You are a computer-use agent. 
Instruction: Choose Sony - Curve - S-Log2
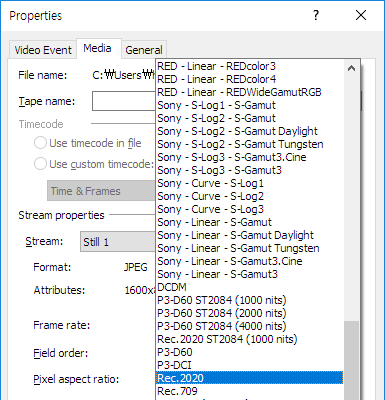(249, 196)
